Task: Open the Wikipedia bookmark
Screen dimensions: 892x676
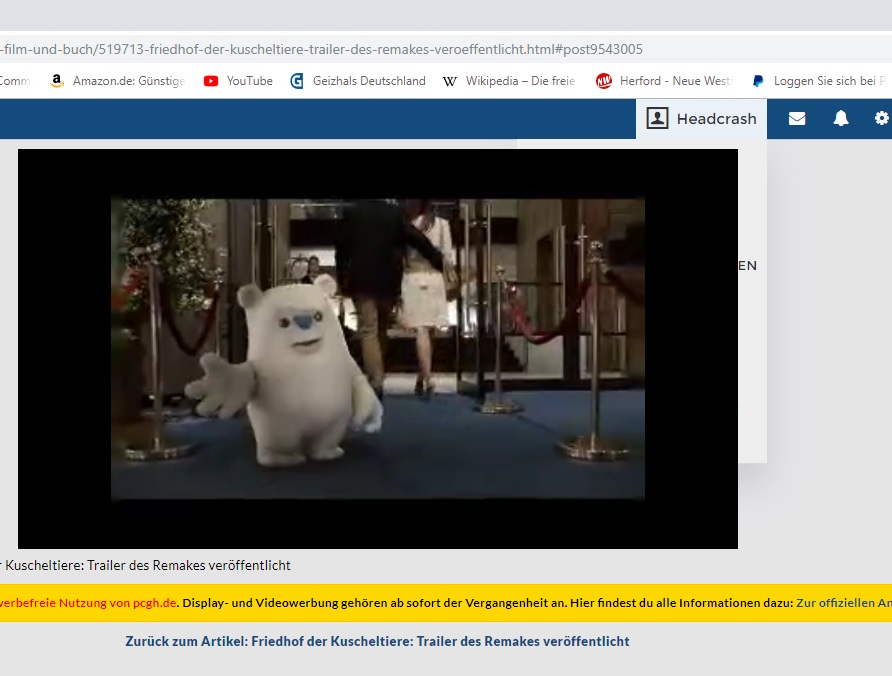Action: click(509, 81)
